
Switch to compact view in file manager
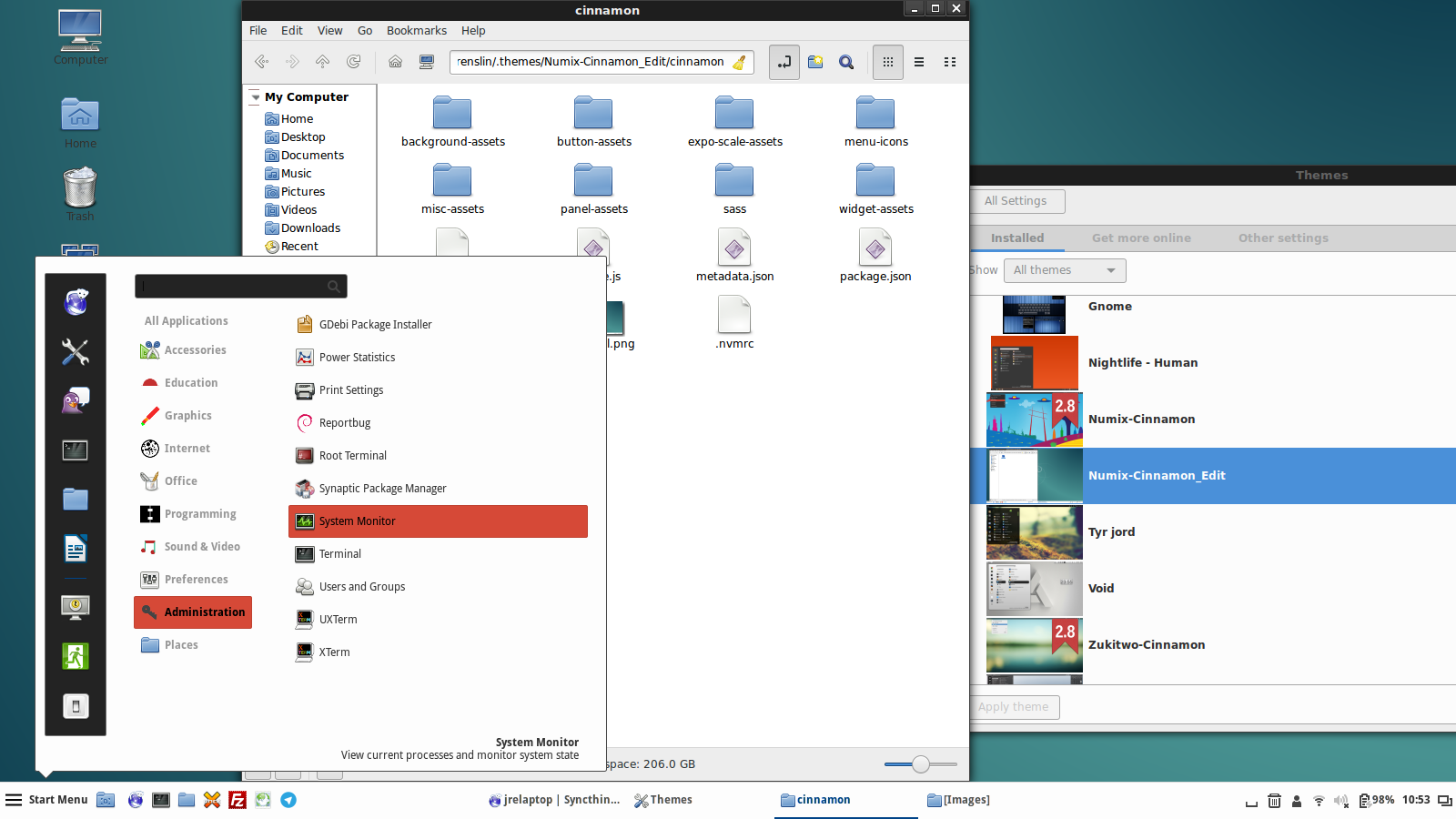coord(950,62)
